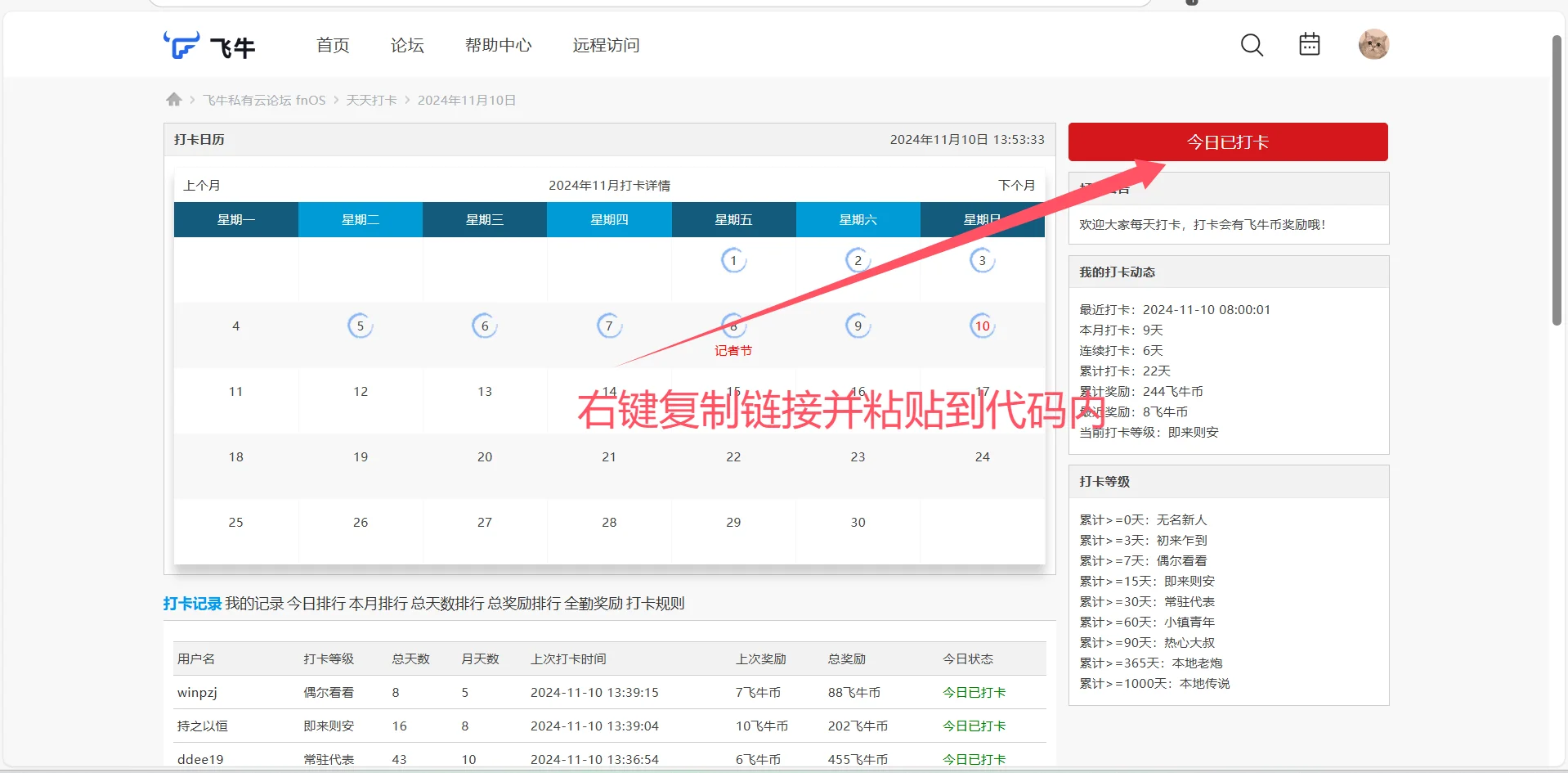The width and height of the screenshot is (1568, 773).
Task: Click username ddee19 in records table
Action: pyautogui.click(x=200, y=760)
